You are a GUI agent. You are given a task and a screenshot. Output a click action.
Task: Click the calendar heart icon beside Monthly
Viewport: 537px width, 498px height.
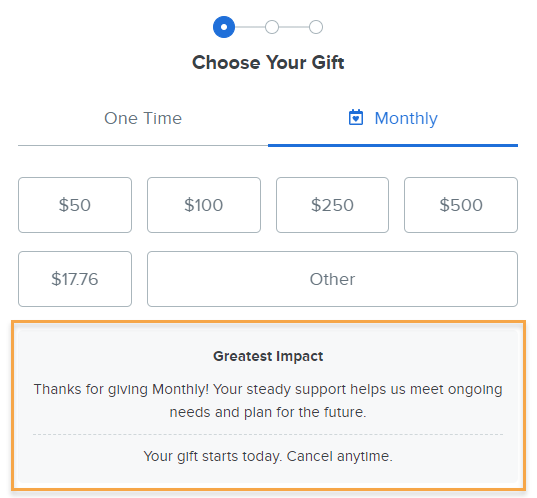click(x=356, y=117)
